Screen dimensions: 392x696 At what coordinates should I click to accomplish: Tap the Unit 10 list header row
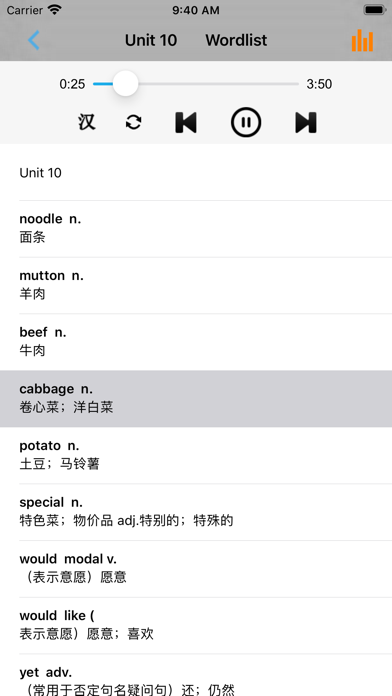point(196,172)
